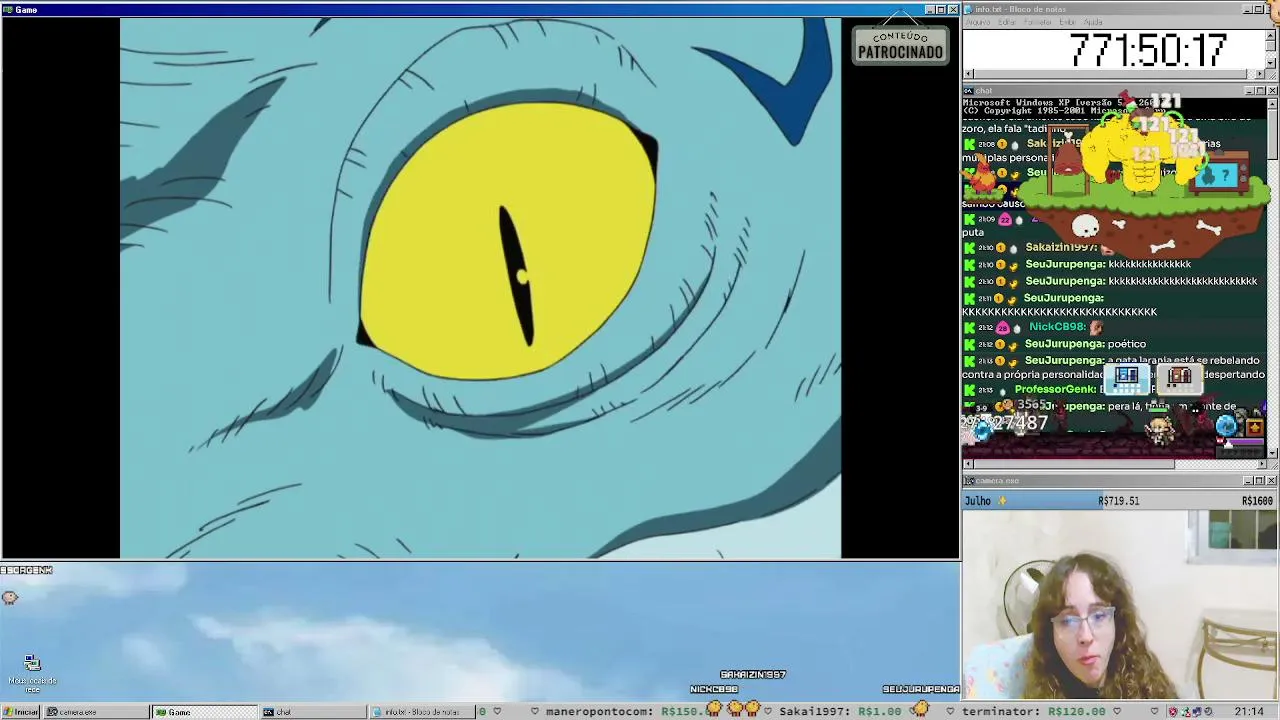The height and width of the screenshot is (720, 1280).
Task: Open Meus locais de rede desktop icon
Action: (x=32, y=673)
